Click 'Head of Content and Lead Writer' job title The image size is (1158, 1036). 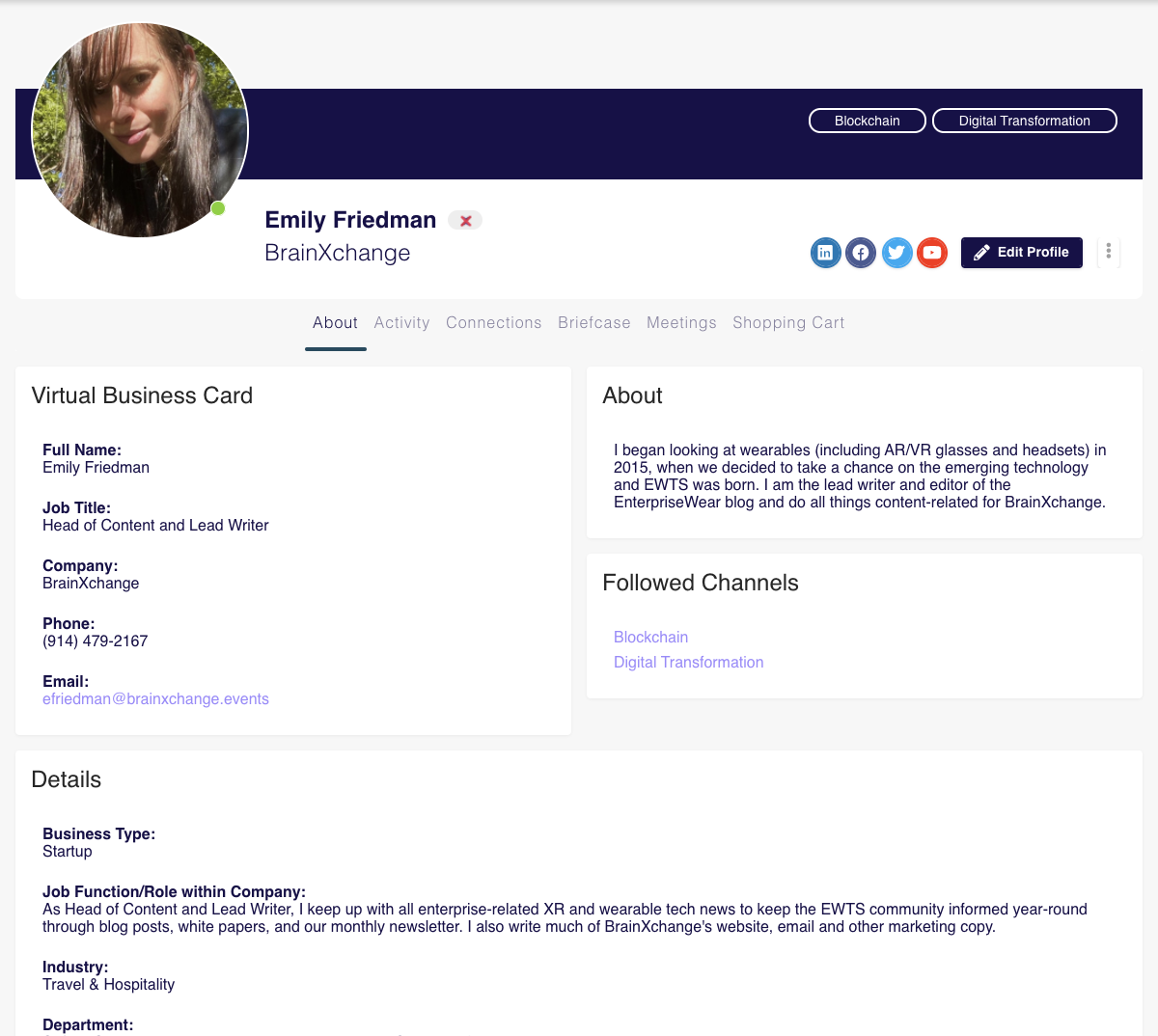(x=155, y=526)
